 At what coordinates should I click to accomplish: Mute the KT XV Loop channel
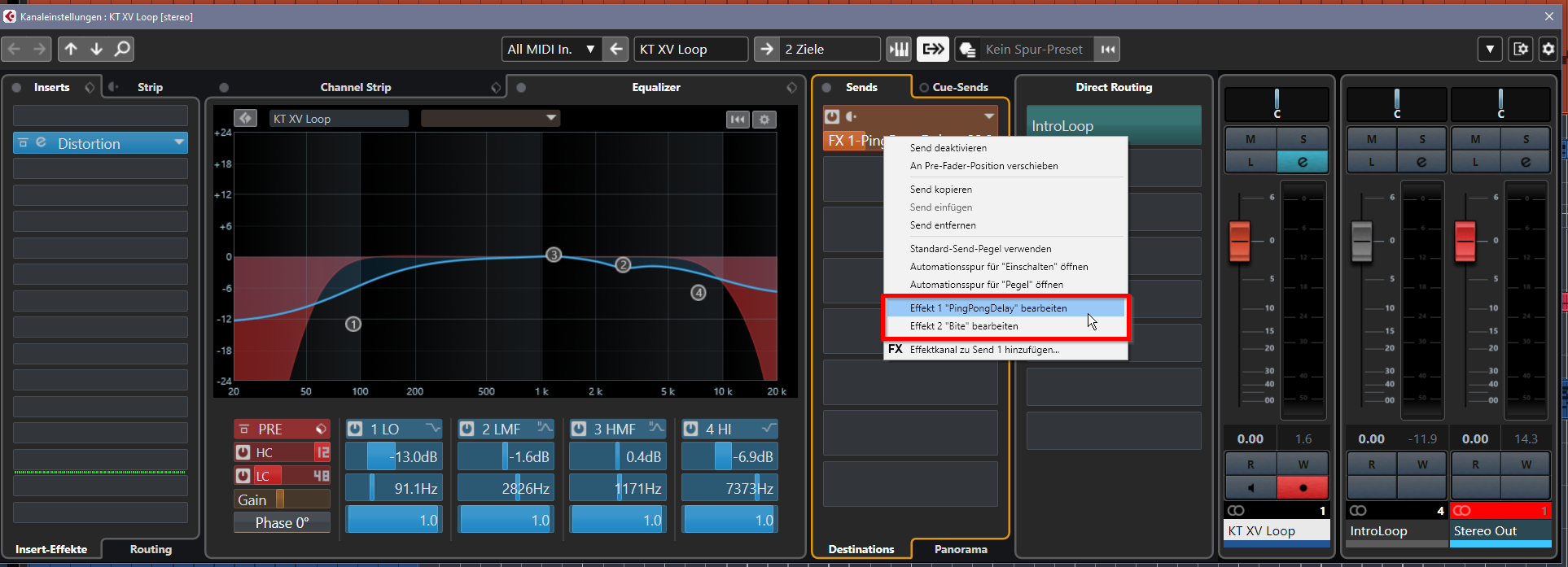click(1250, 139)
